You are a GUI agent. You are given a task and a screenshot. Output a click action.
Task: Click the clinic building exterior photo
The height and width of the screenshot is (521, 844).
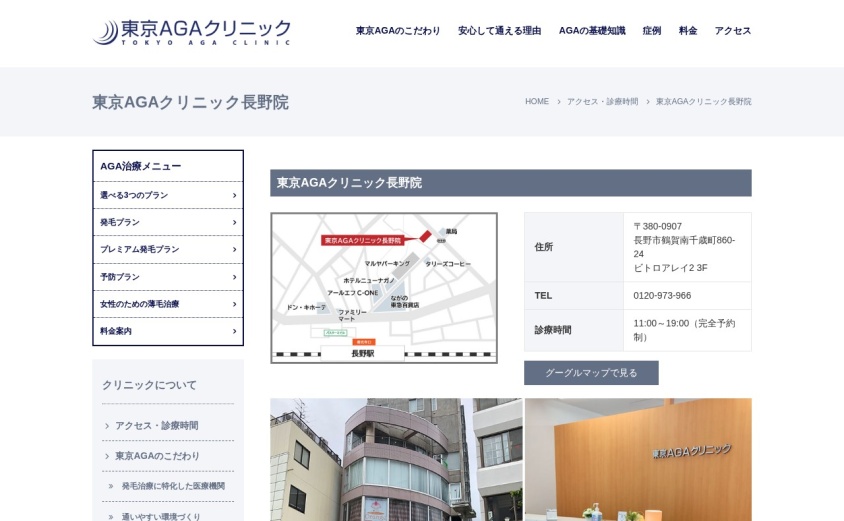click(396, 460)
